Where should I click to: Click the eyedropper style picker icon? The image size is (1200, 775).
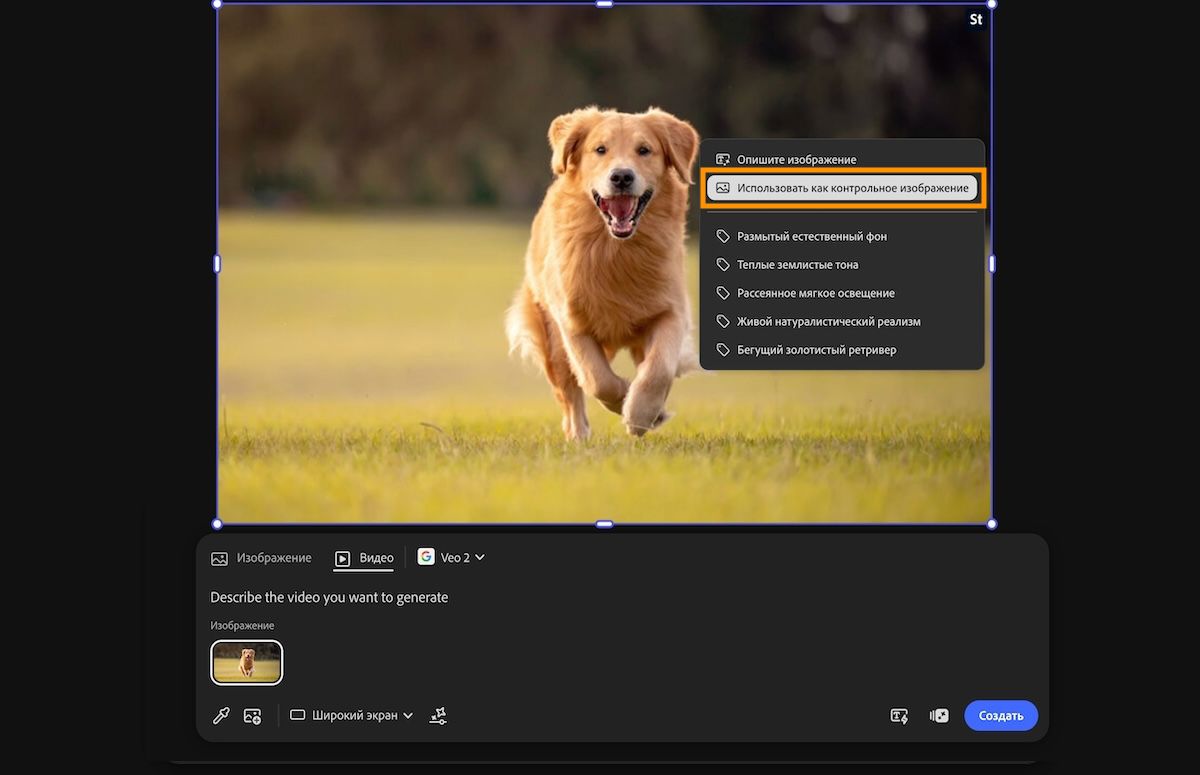(221, 716)
